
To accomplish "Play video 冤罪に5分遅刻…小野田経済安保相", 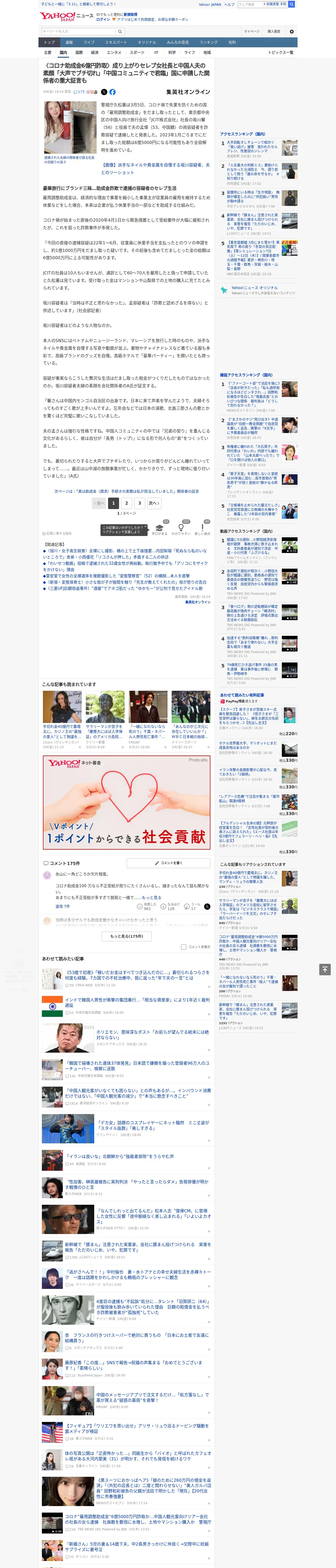I will pos(289,545).
